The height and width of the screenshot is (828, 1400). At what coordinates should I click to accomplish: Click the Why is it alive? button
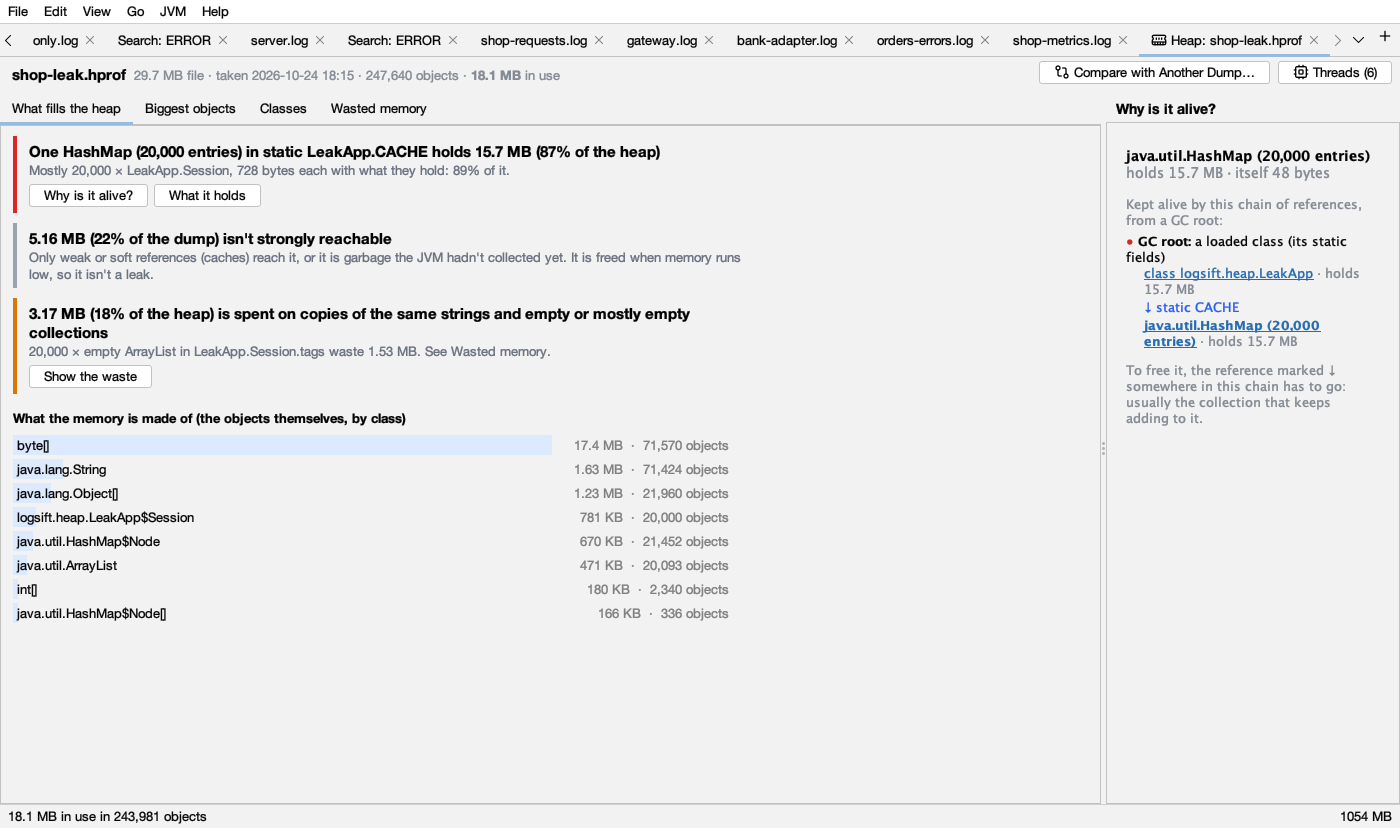coord(88,196)
